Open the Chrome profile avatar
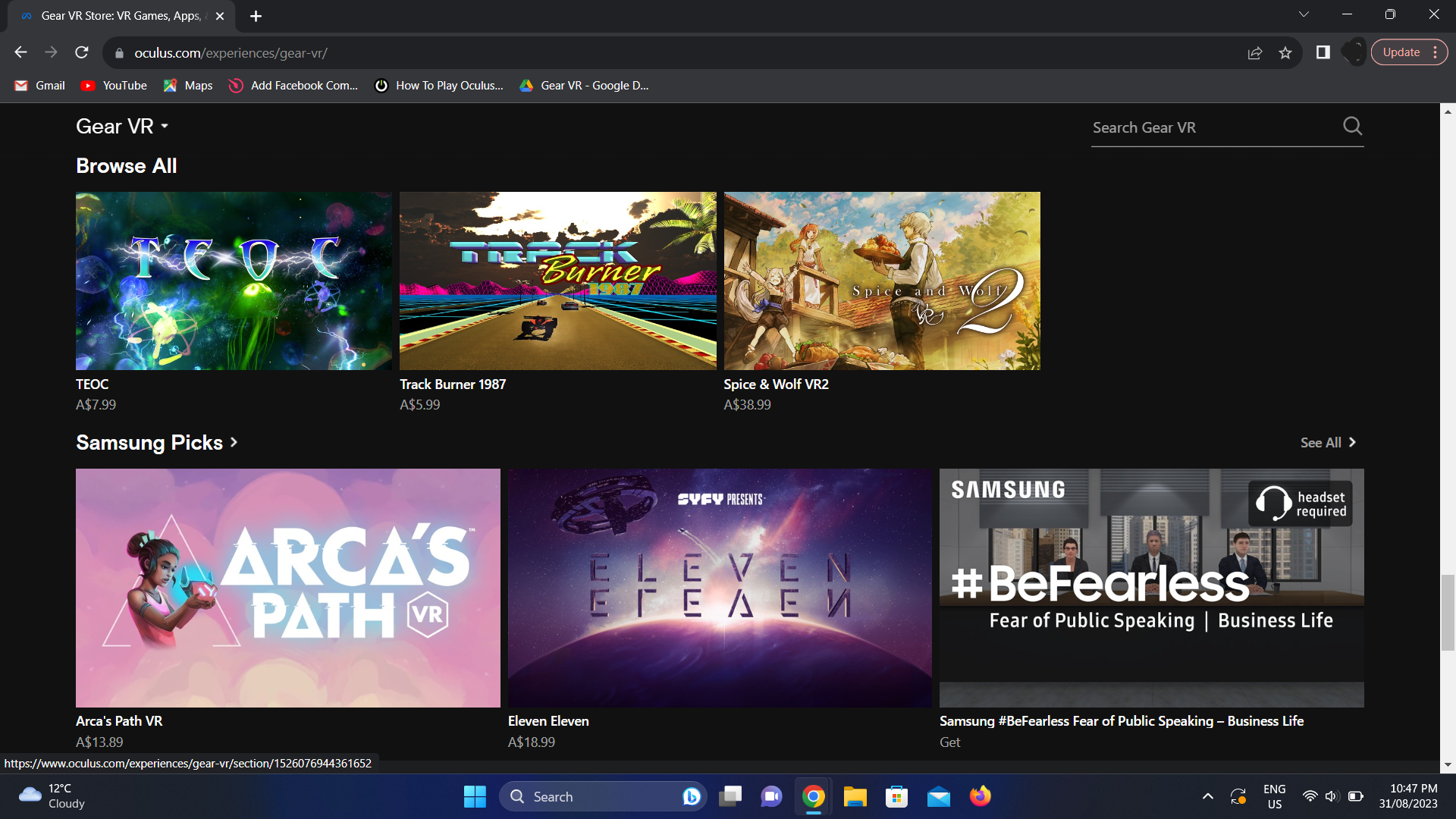Screen dimensions: 1456x819 point(1354,52)
